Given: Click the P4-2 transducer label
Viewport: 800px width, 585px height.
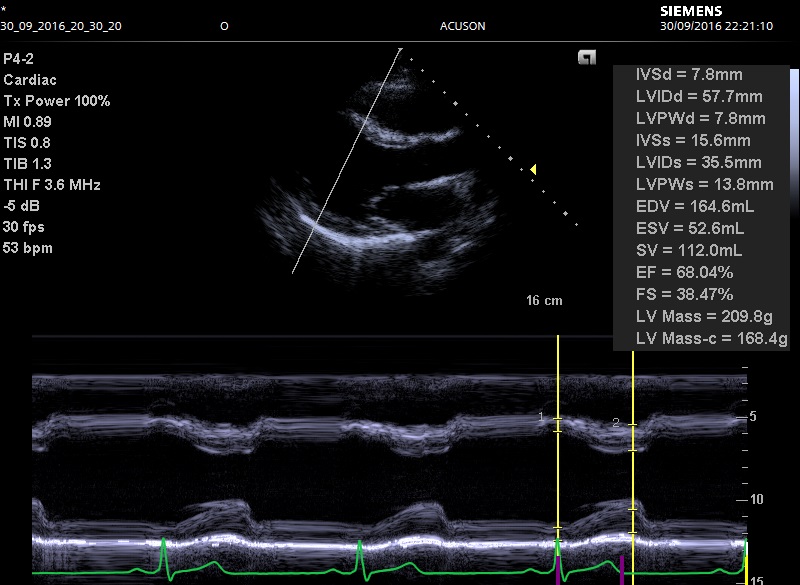Looking at the screenshot, I should tap(20, 59).
